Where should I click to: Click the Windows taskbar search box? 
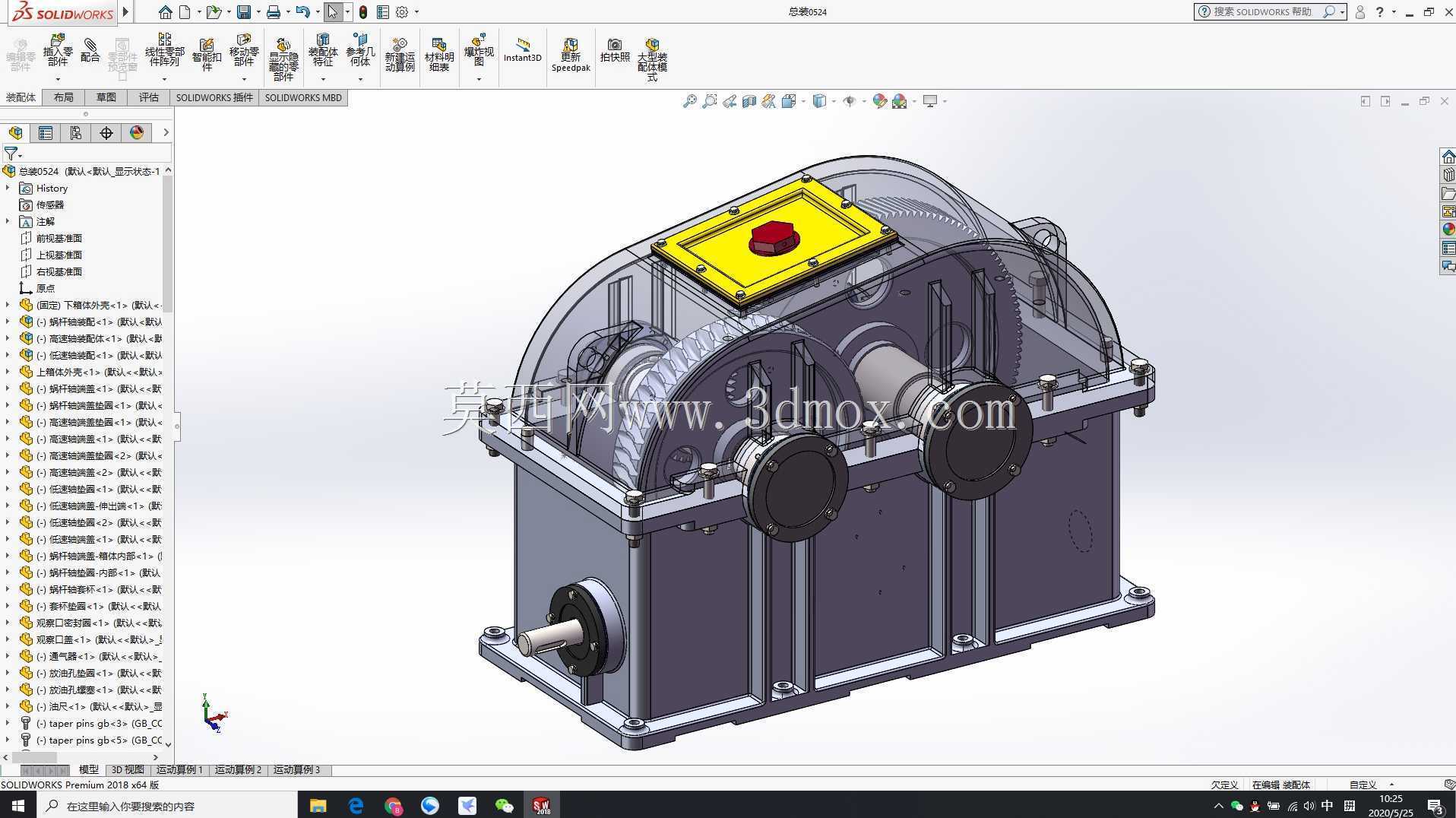(x=167, y=806)
